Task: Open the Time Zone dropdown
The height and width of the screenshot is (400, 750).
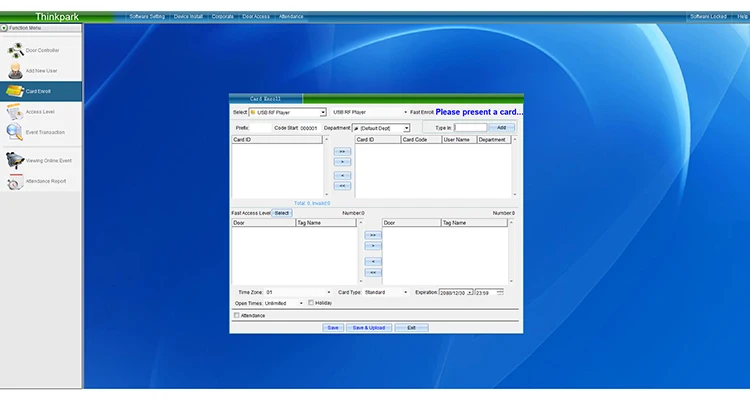Action: coord(328,292)
